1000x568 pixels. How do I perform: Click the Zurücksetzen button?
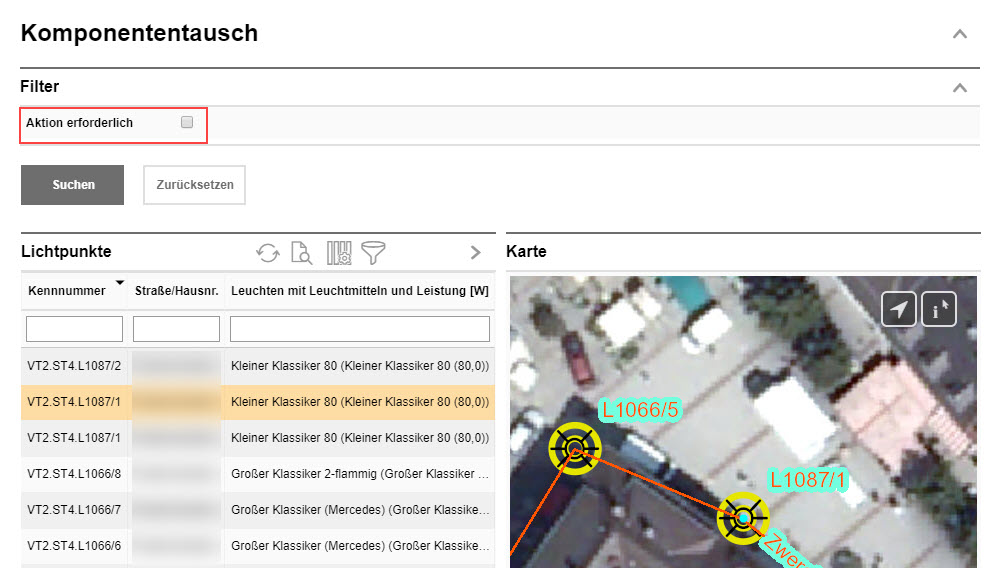coord(195,185)
